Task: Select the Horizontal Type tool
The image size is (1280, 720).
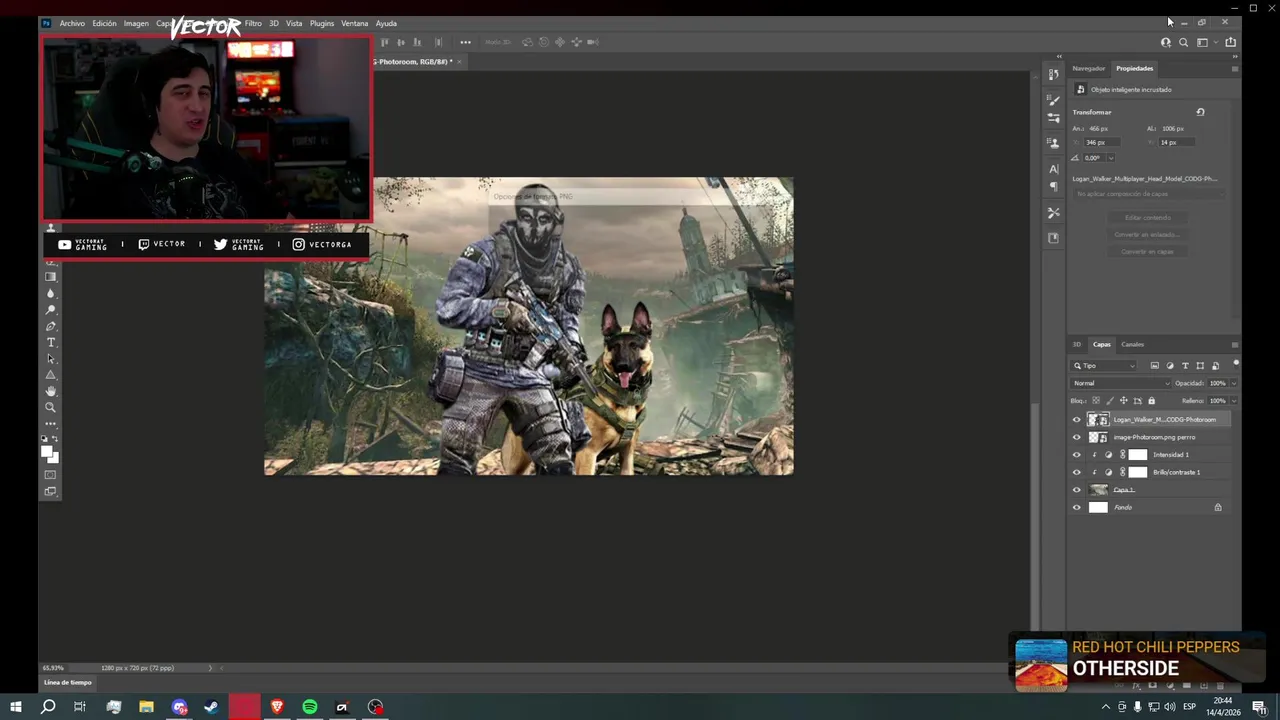Action: pyautogui.click(x=51, y=342)
